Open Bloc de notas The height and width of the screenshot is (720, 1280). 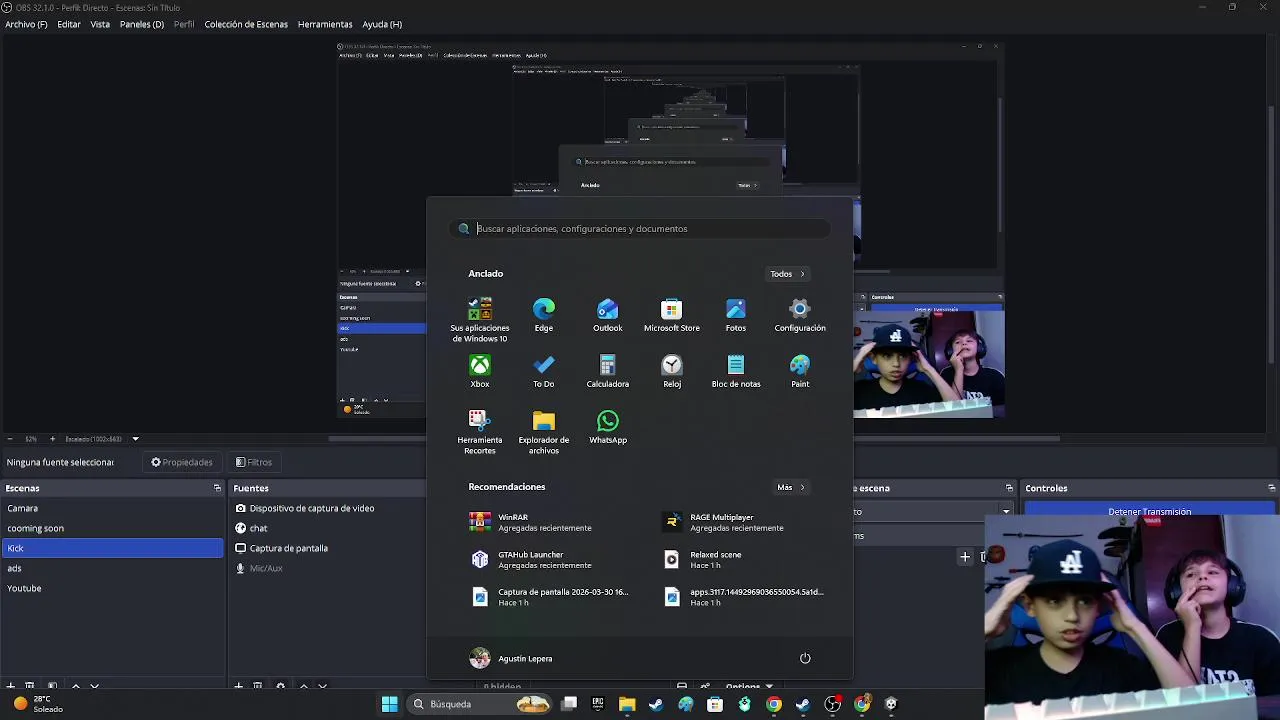tap(735, 371)
